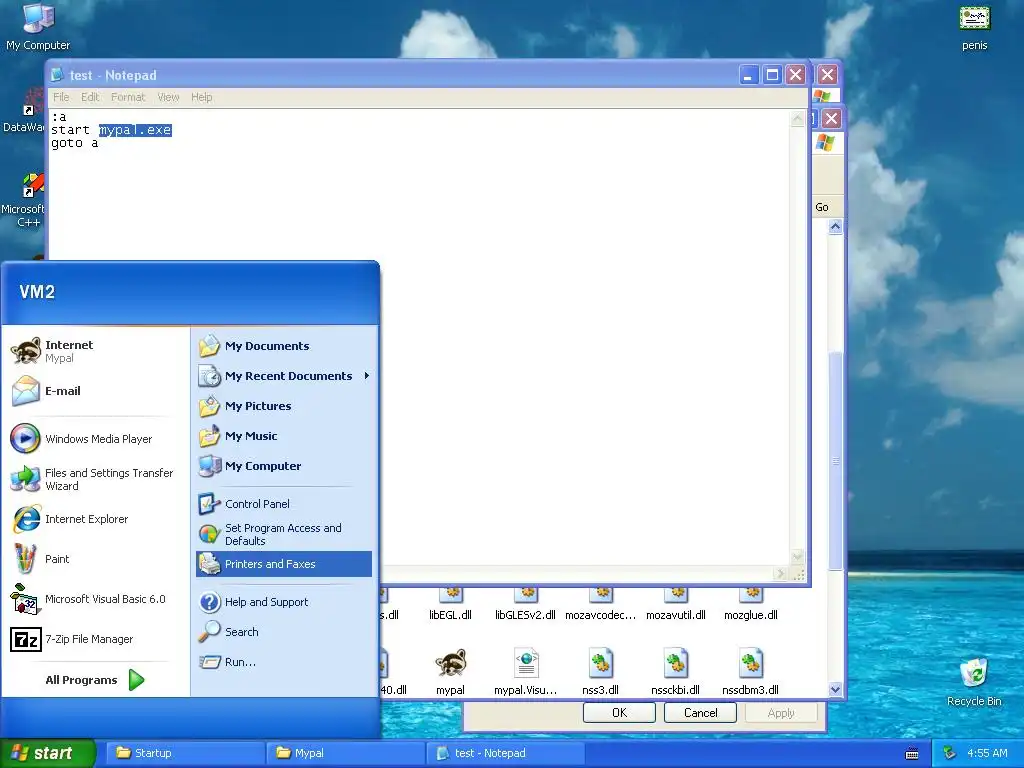Select the nssckbi.dll file
Image resolution: width=1024 pixels, height=768 pixels.
click(675, 671)
